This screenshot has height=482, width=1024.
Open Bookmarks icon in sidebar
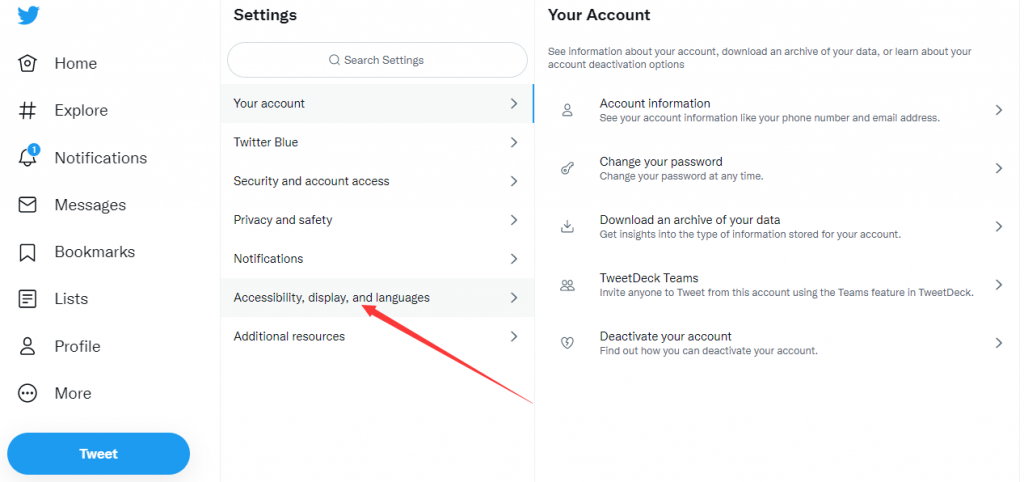[x=27, y=252]
